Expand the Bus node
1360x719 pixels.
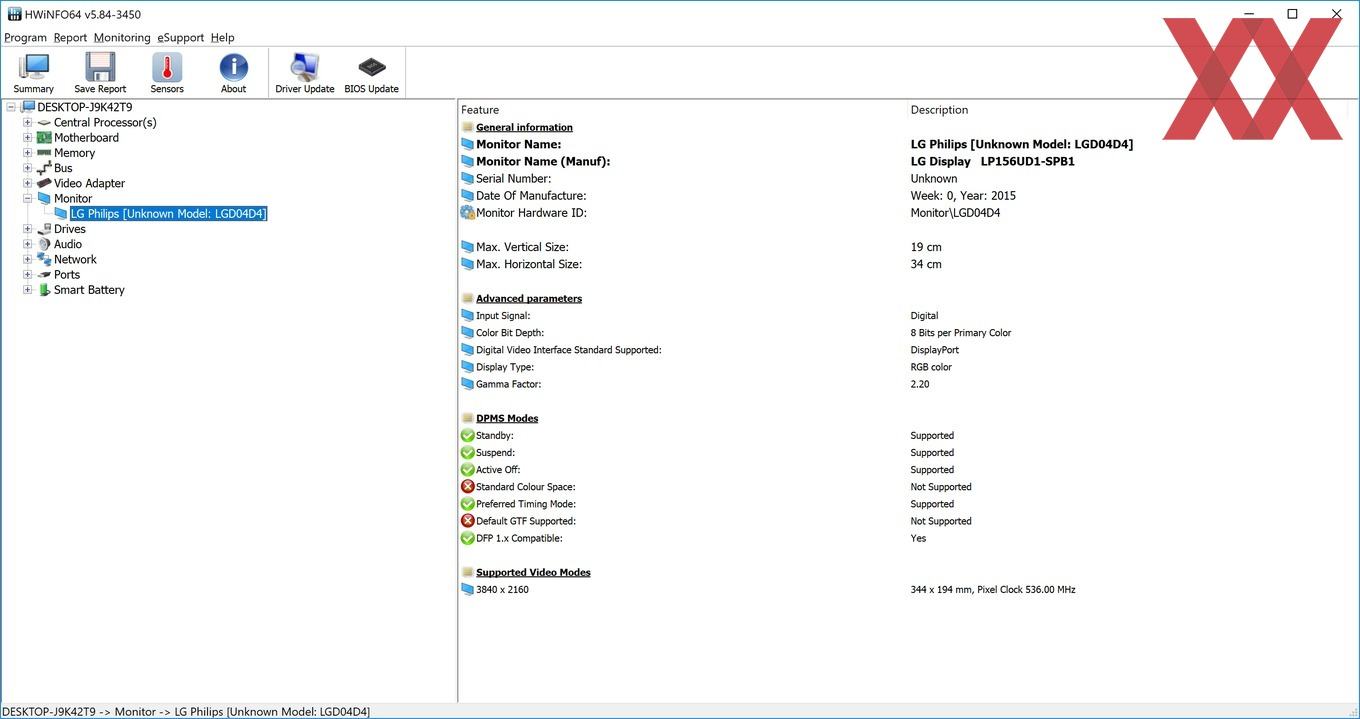click(28, 168)
